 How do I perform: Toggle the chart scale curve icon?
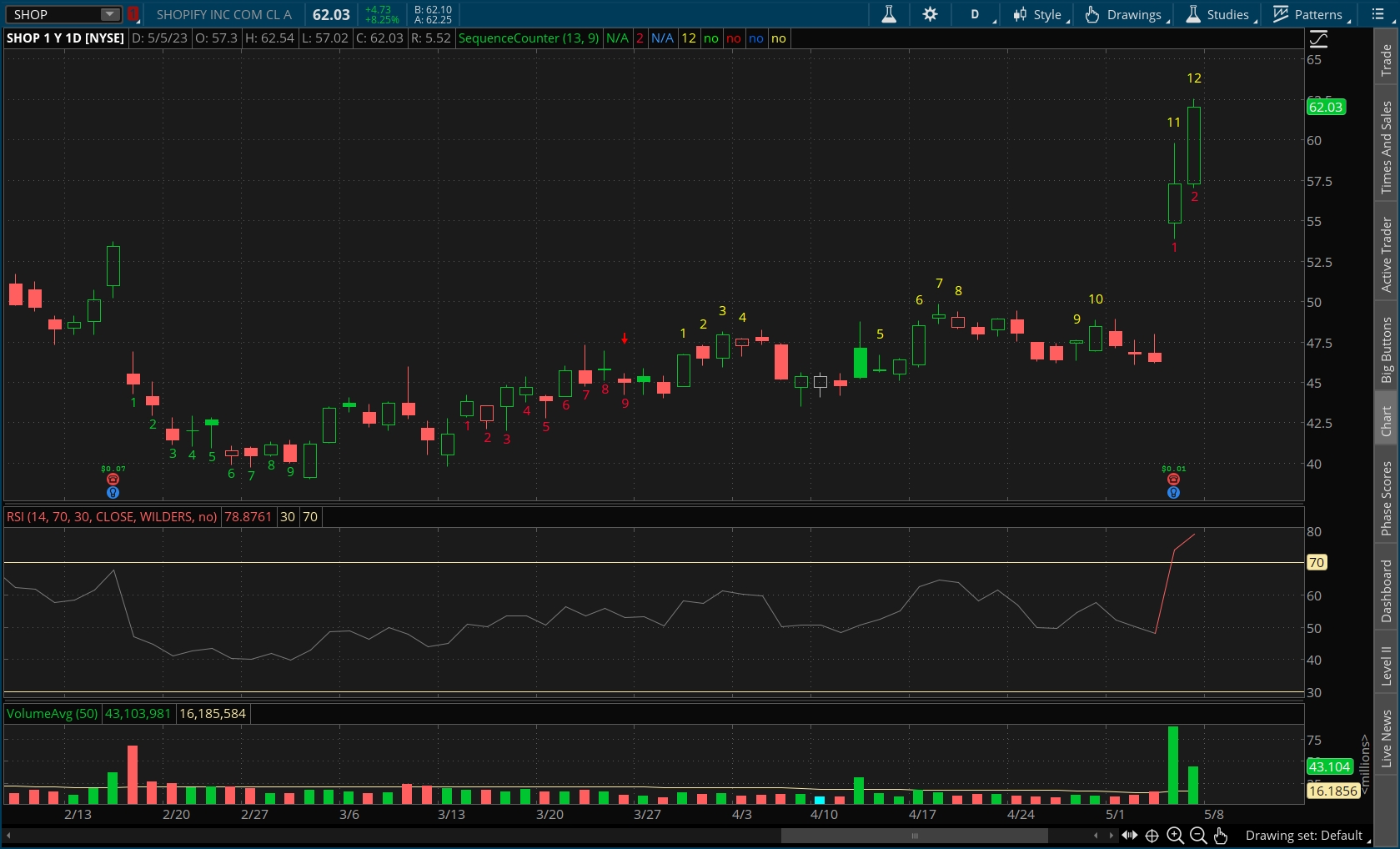(1318, 38)
